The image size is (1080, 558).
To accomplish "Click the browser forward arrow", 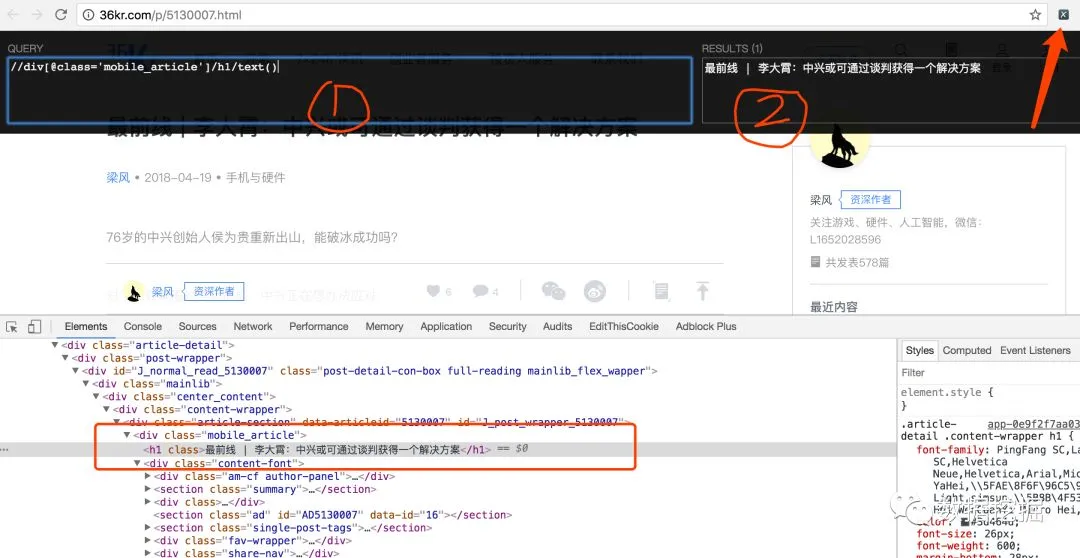I will [x=37, y=14].
